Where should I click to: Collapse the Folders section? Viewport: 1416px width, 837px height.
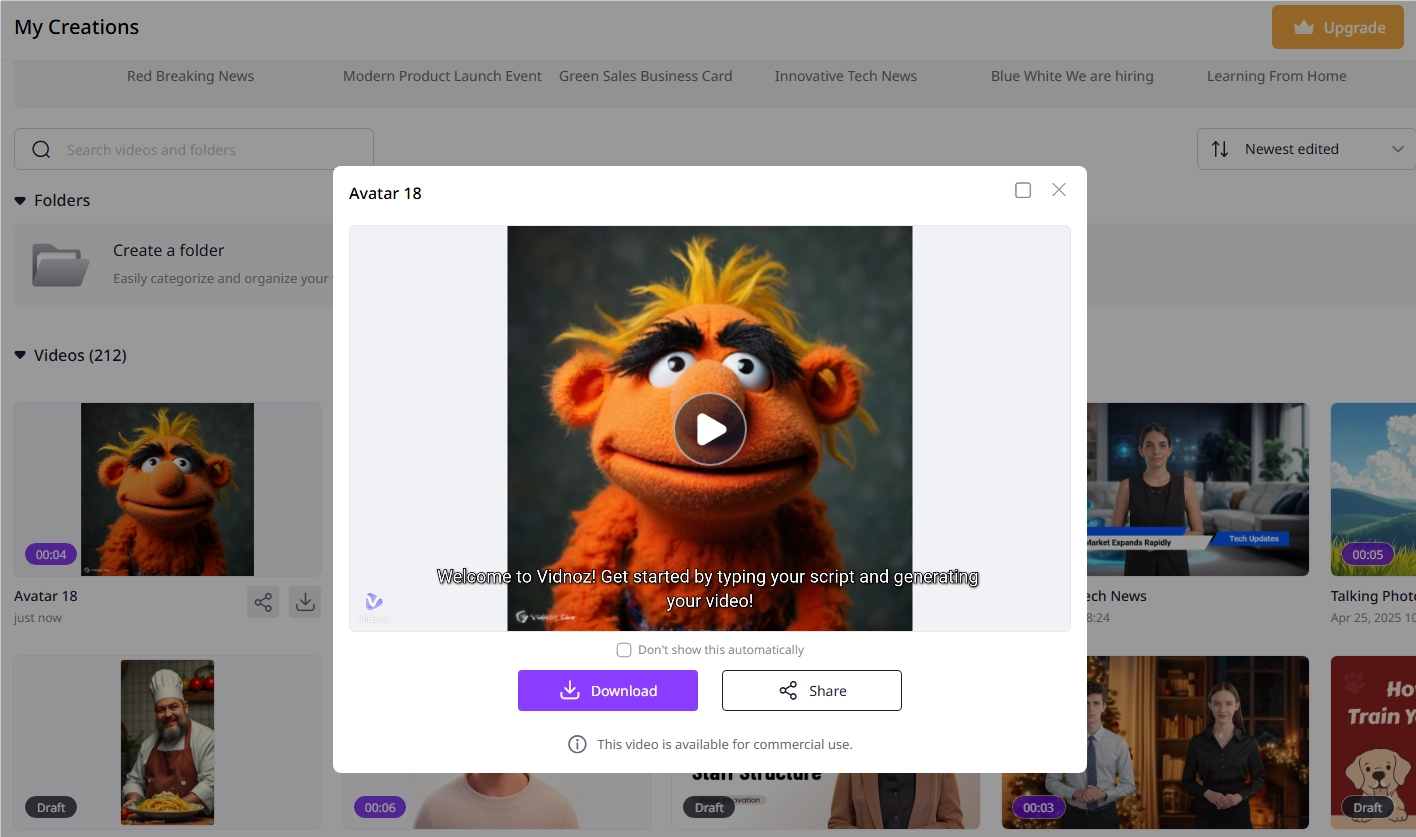click(x=20, y=200)
